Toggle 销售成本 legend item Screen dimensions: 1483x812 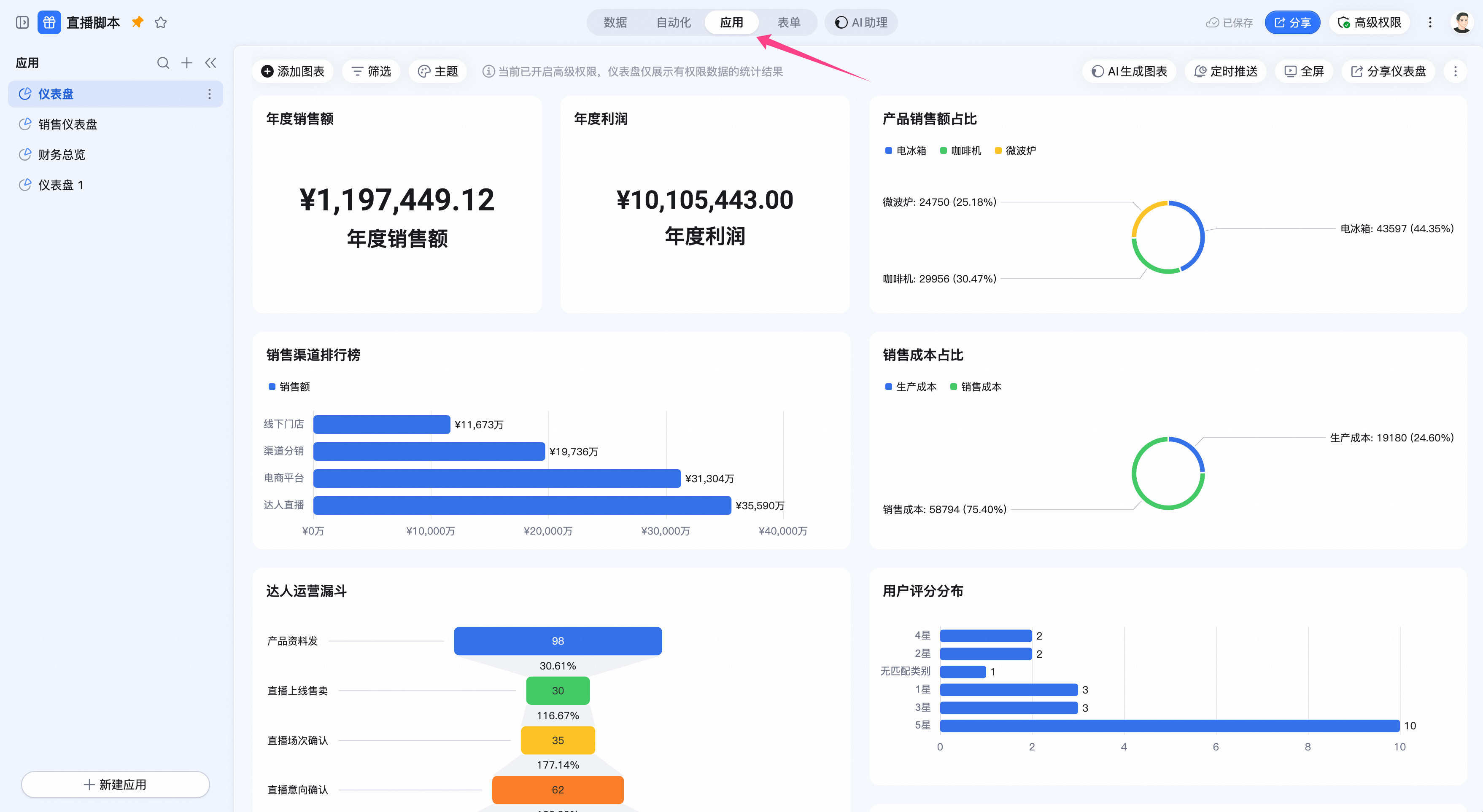976,387
